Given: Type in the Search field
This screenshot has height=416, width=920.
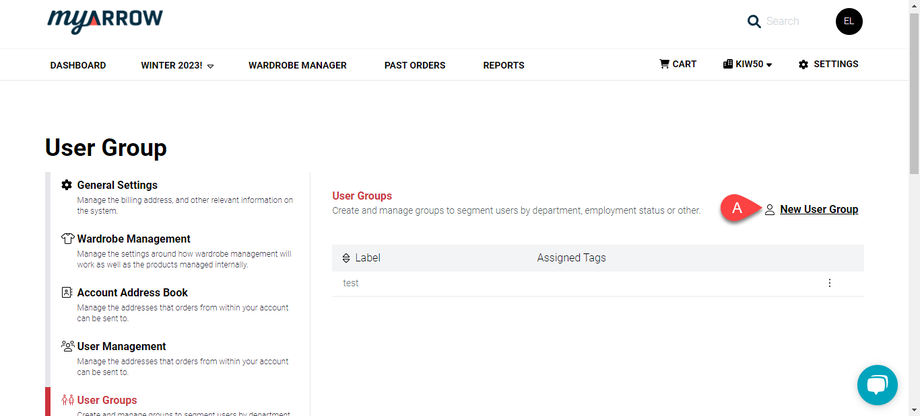Looking at the screenshot, I should 790,21.
